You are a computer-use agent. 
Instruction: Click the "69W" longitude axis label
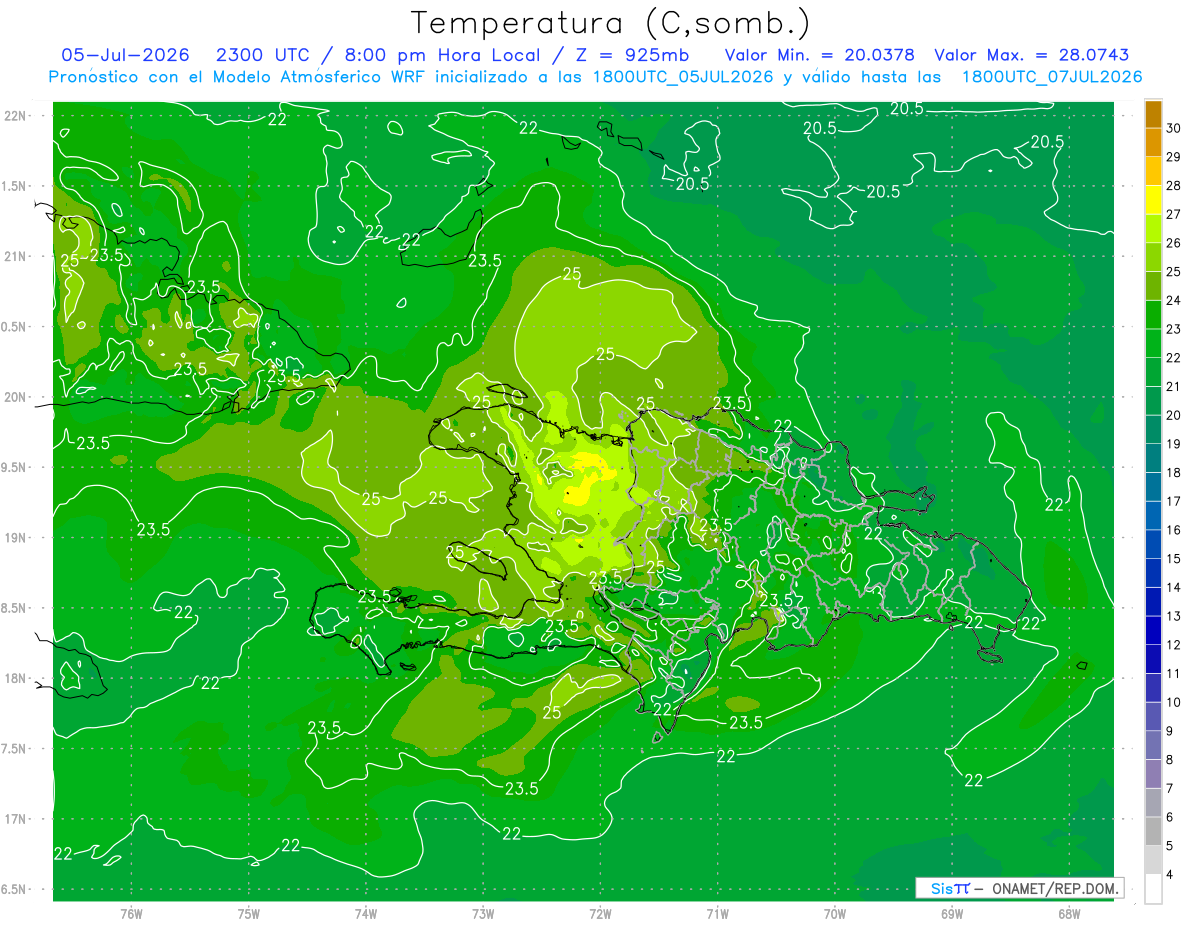tap(951, 913)
